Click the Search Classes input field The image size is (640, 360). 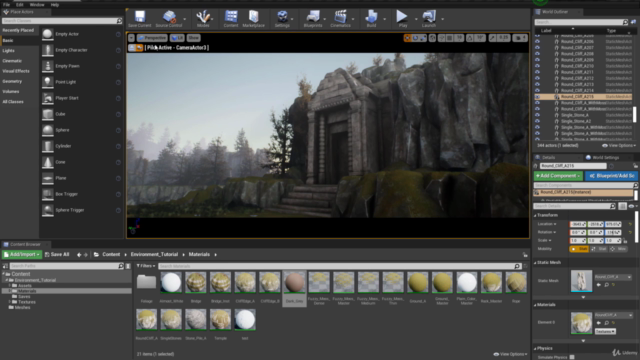pos(62,21)
